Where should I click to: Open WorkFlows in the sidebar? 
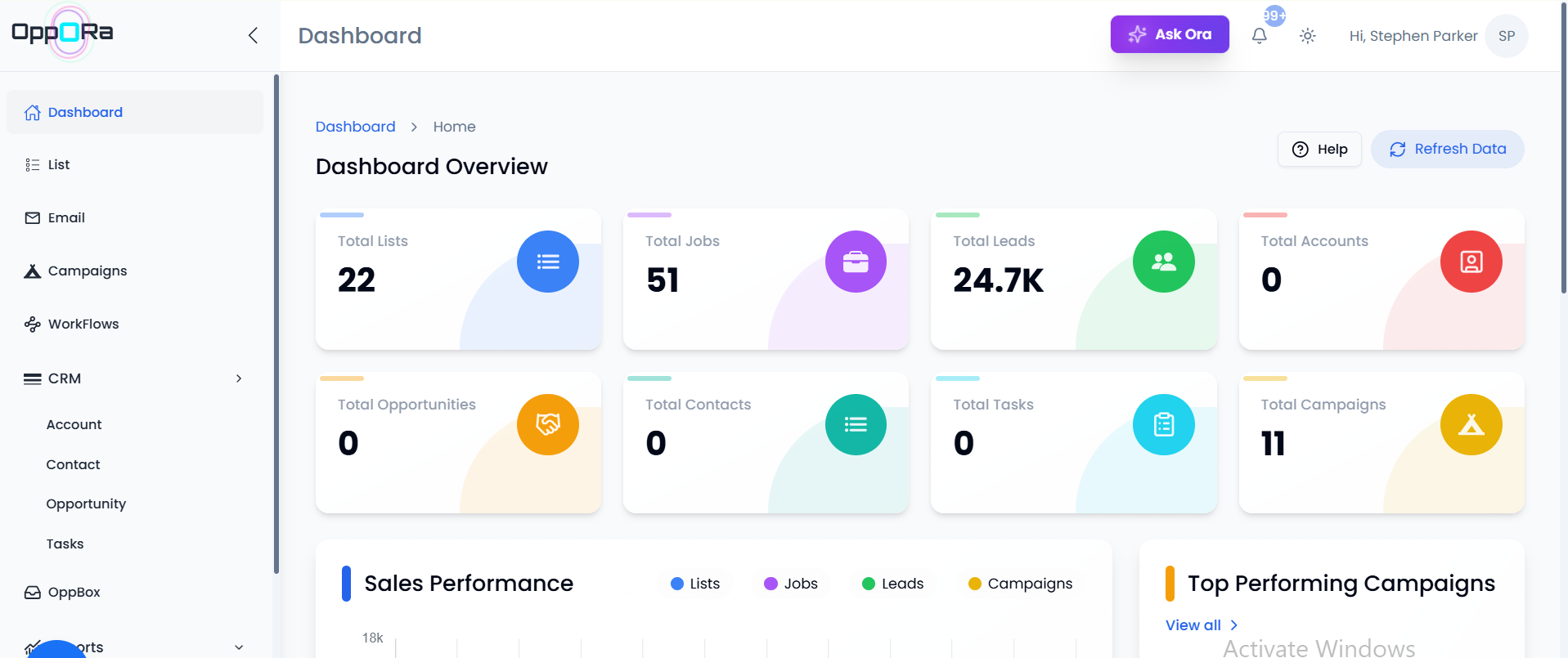(135, 324)
